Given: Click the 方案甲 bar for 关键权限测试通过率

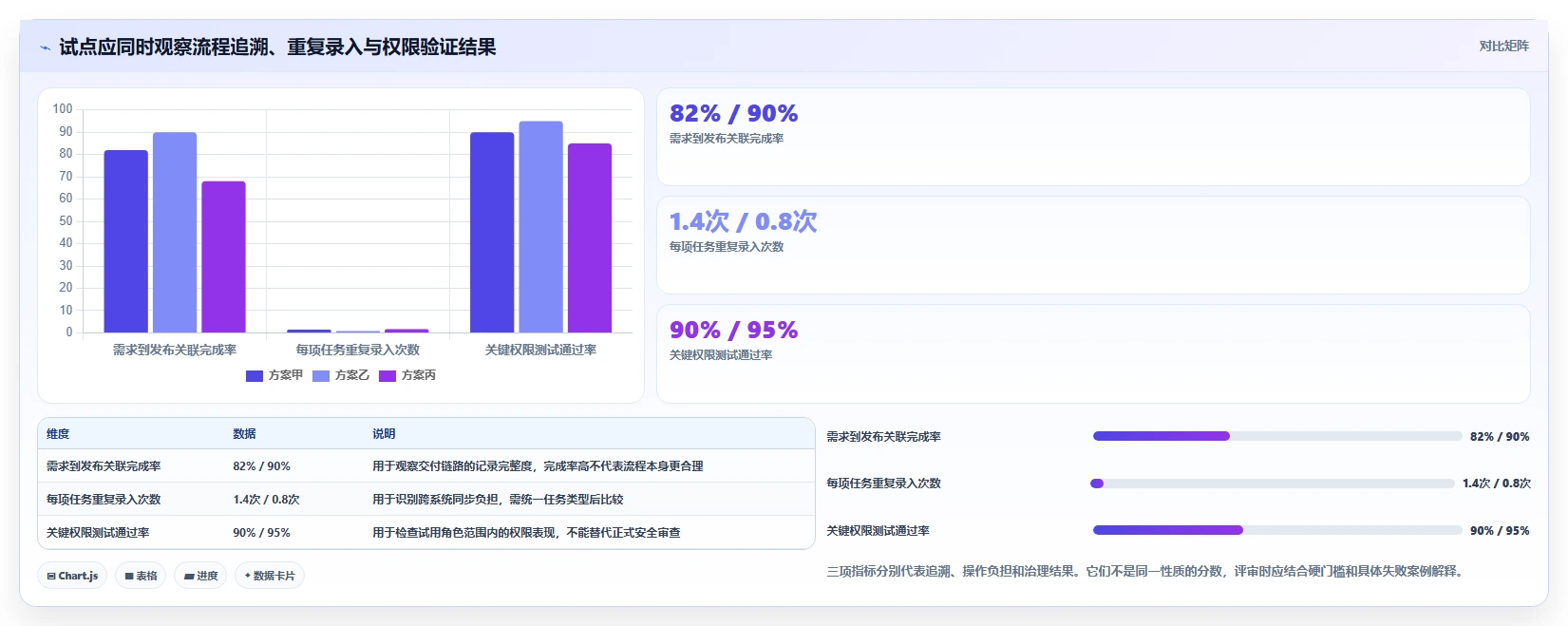Looking at the screenshot, I should pos(492,233).
